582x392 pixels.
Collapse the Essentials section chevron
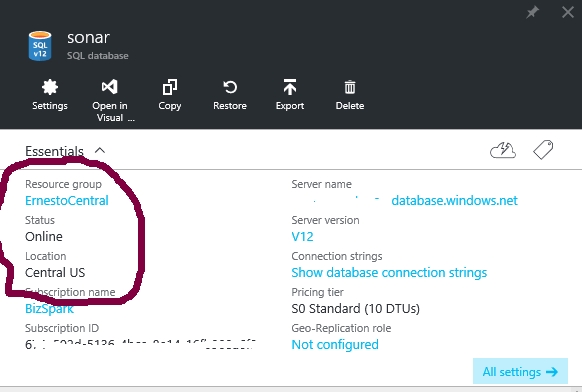coord(100,151)
